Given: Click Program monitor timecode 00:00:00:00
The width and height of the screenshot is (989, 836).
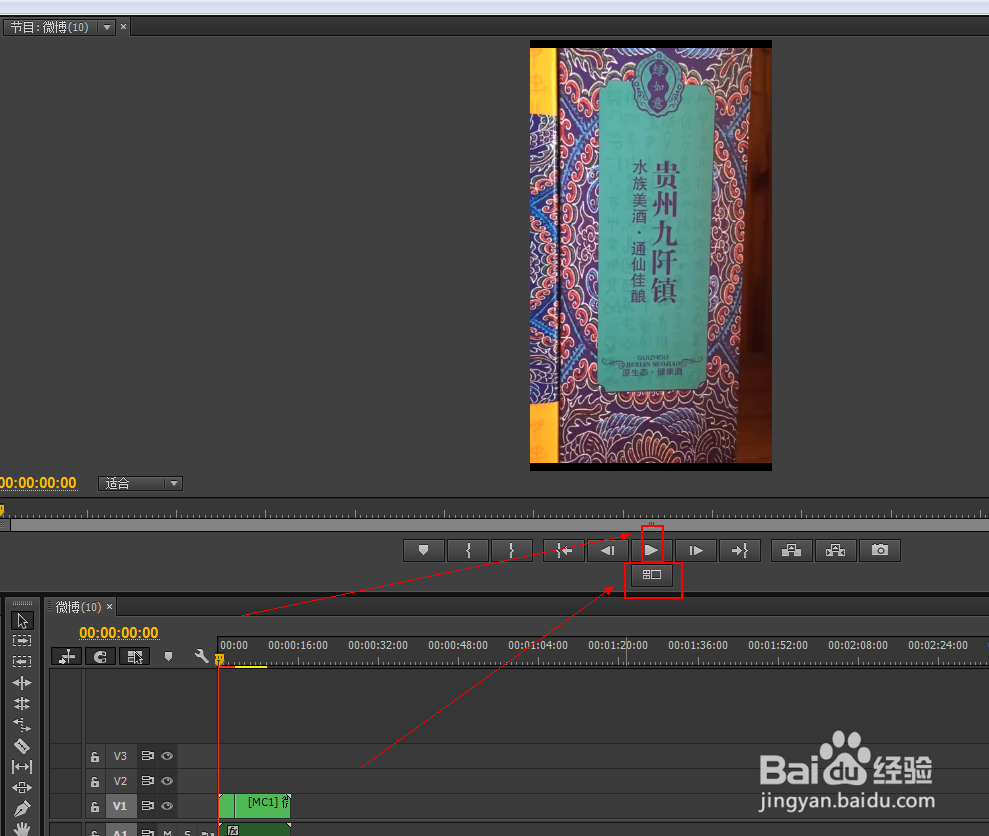Looking at the screenshot, I should tap(38, 483).
